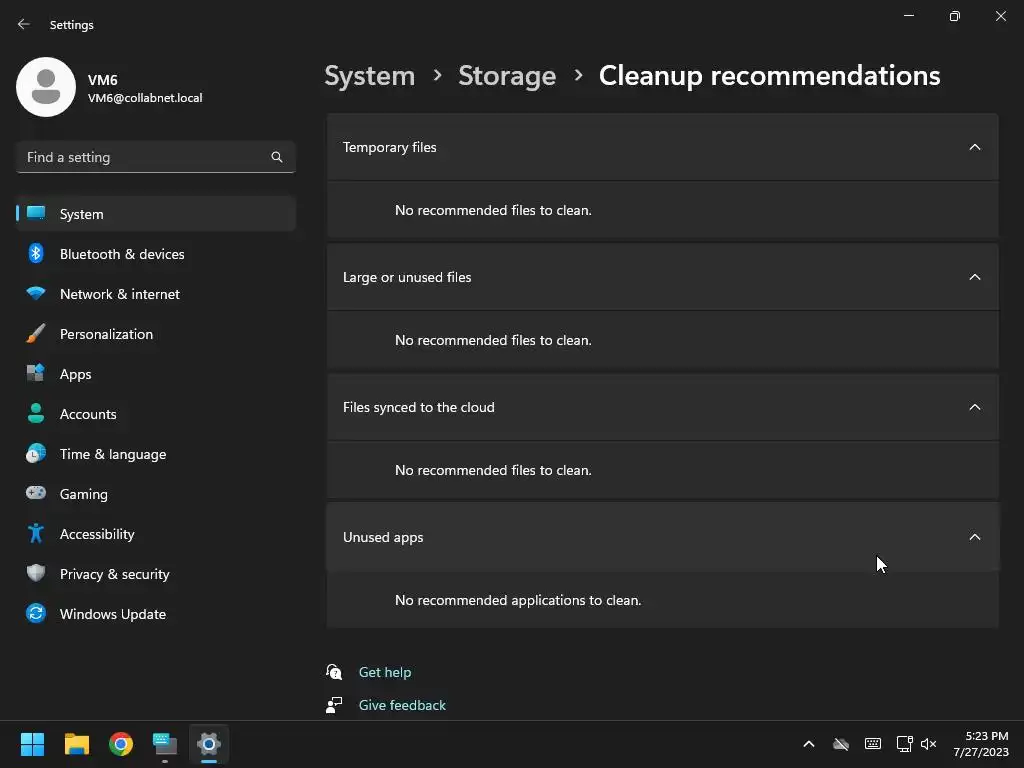Navigate to Storage in the breadcrumb
This screenshot has height=768, width=1024.
507,76
